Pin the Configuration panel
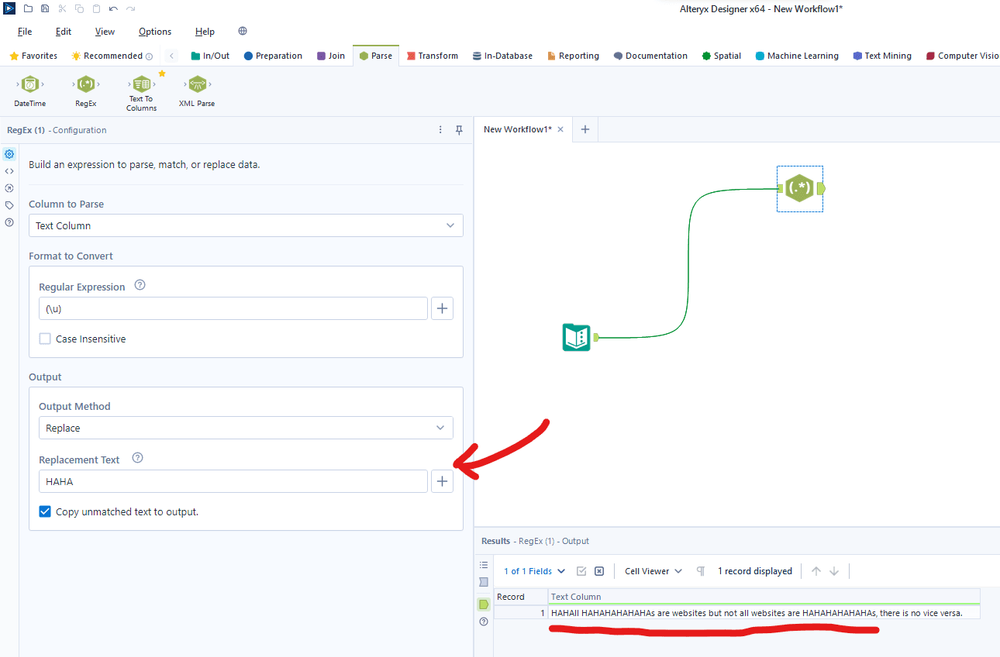This screenshot has width=1000, height=657. pyautogui.click(x=459, y=130)
